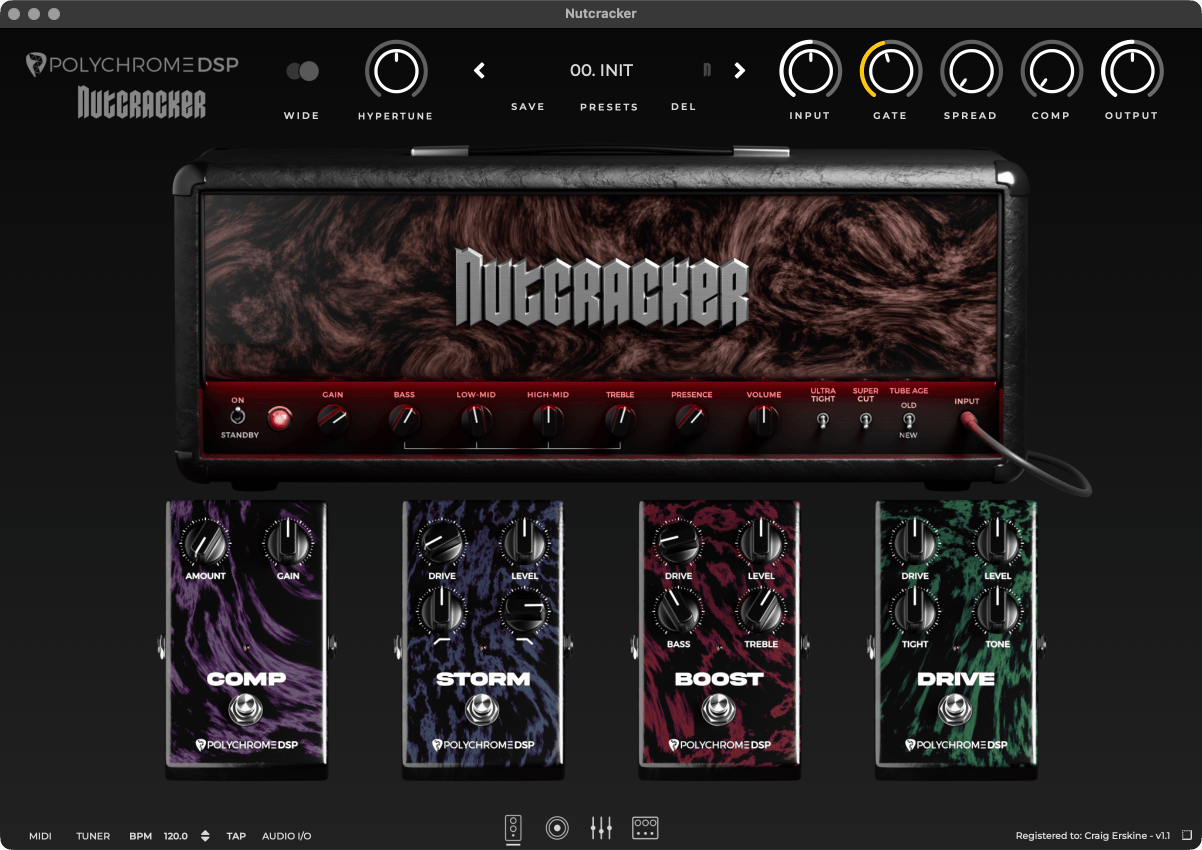This screenshot has width=1202, height=850.
Task: Click the 'Registered to: Craig Erskine - v1.1' text
Action: pos(1092,836)
